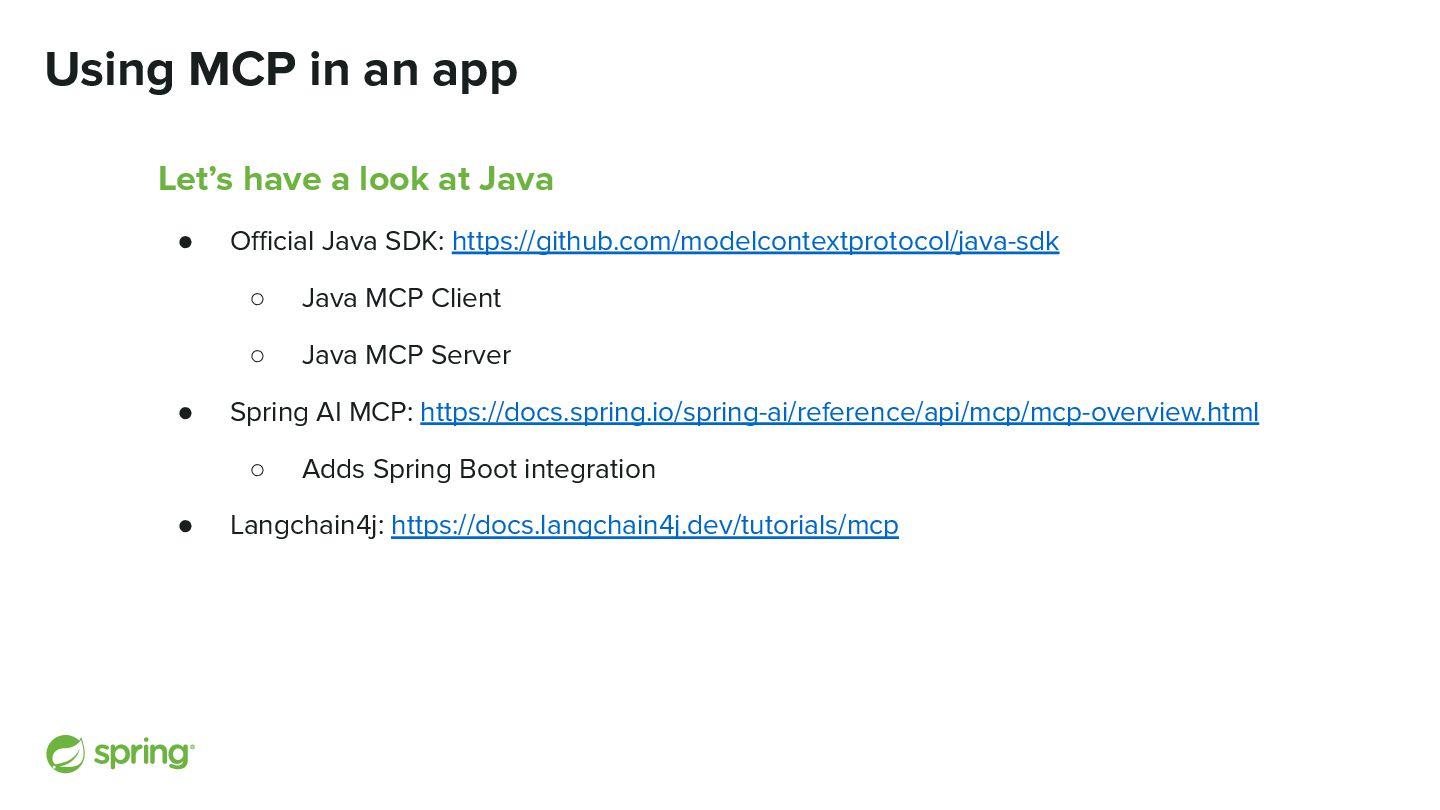Open the langchain4j MCP tutorials link
This screenshot has width=1440, height=810.
[645, 525]
